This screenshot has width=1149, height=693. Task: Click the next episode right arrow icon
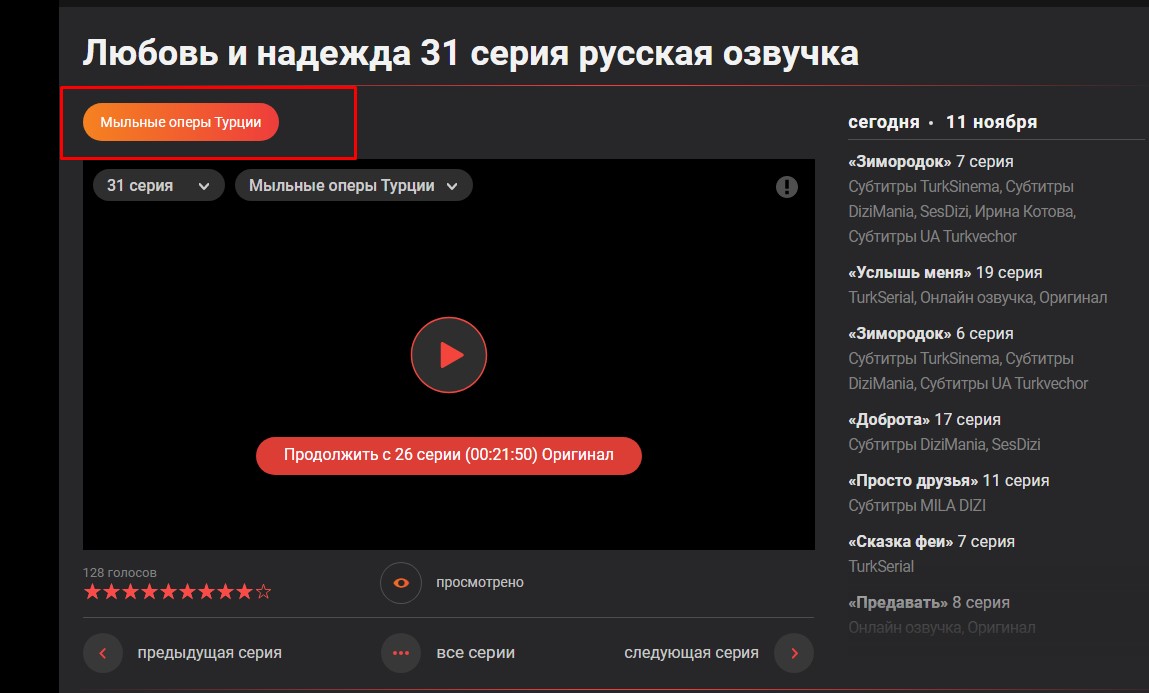pyautogui.click(x=794, y=653)
